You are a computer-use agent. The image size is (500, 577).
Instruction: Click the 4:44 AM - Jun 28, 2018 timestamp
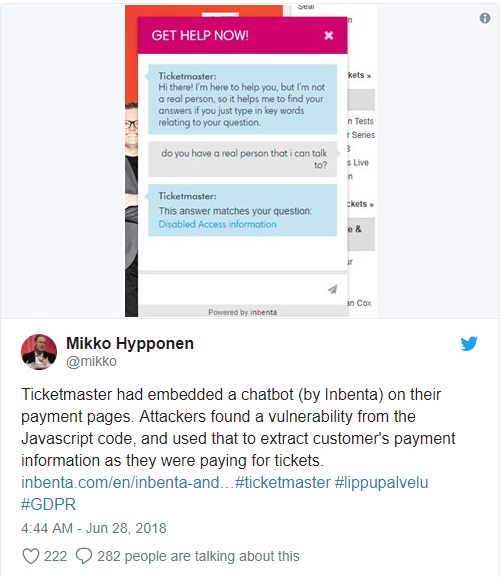pyautogui.click(x=94, y=528)
